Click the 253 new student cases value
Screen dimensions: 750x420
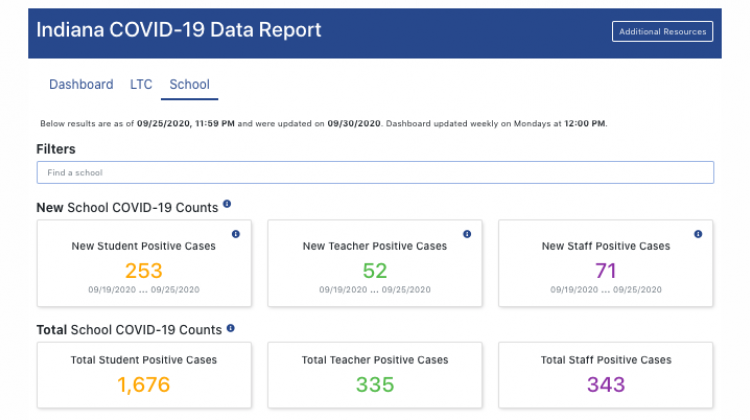[x=144, y=271]
